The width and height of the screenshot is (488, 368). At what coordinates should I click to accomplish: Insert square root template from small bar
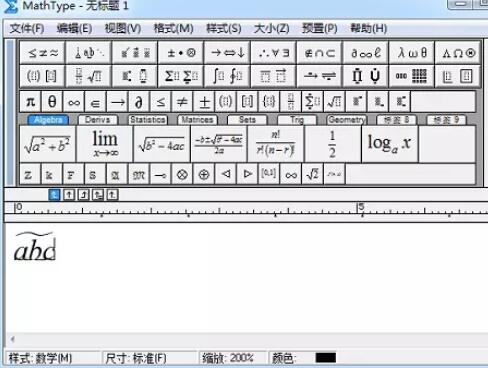coord(334,102)
